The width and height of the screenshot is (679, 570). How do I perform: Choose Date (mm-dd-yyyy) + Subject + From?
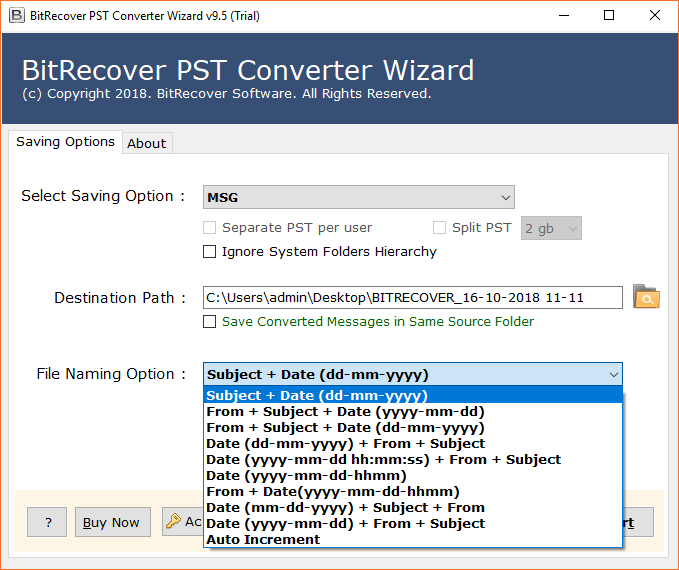coord(413,508)
